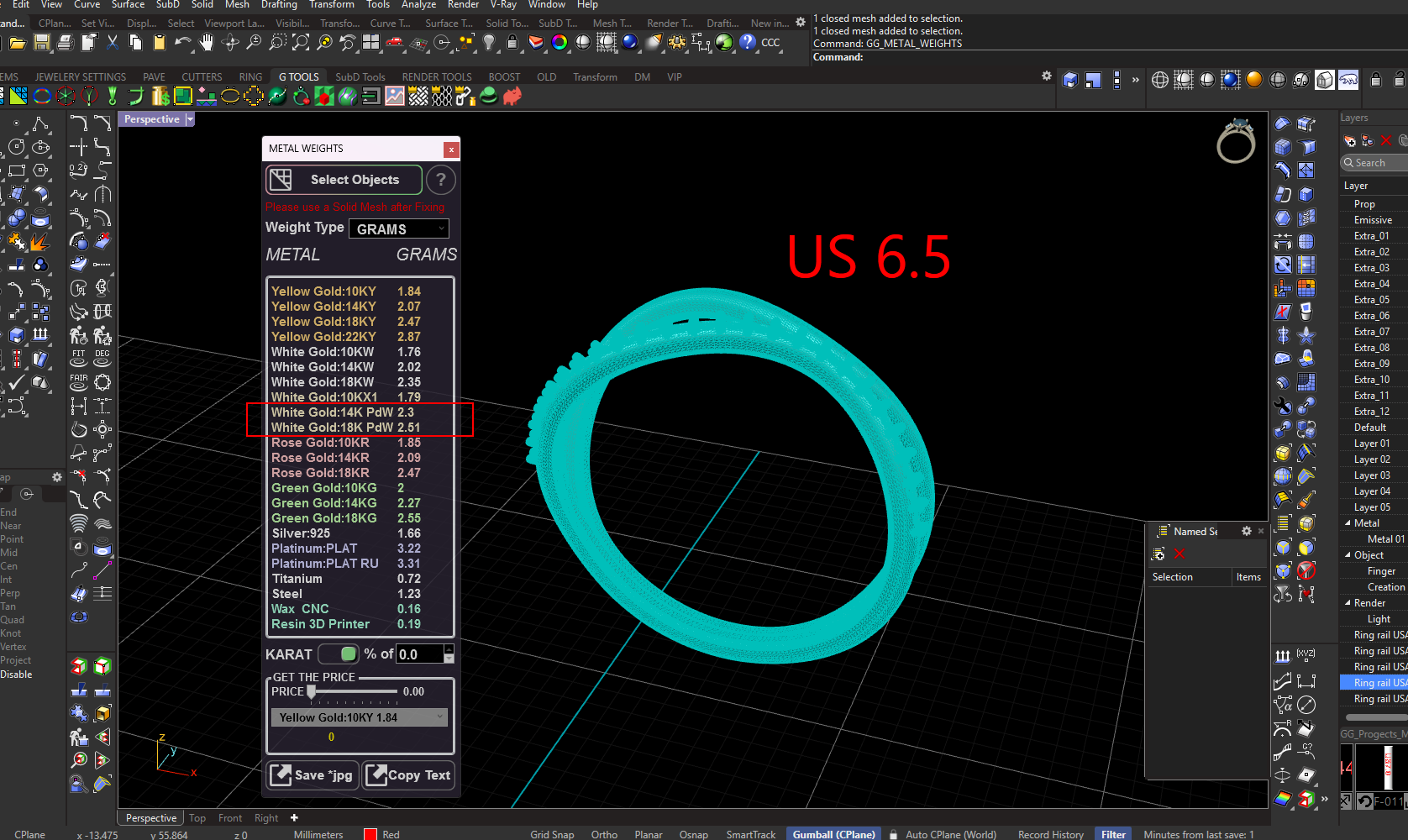
Task: Delete layer with red X icon
Action: (x=1386, y=140)
